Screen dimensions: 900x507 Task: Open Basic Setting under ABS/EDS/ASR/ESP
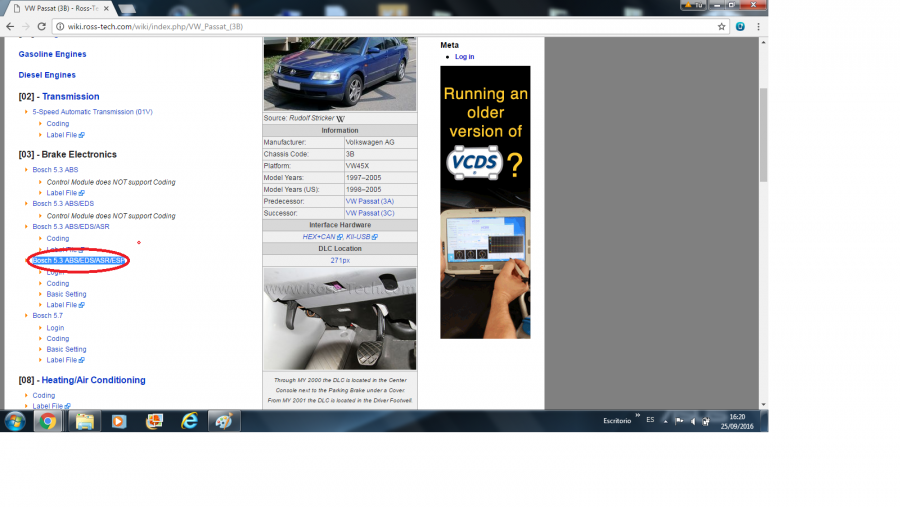pos(67,295)
